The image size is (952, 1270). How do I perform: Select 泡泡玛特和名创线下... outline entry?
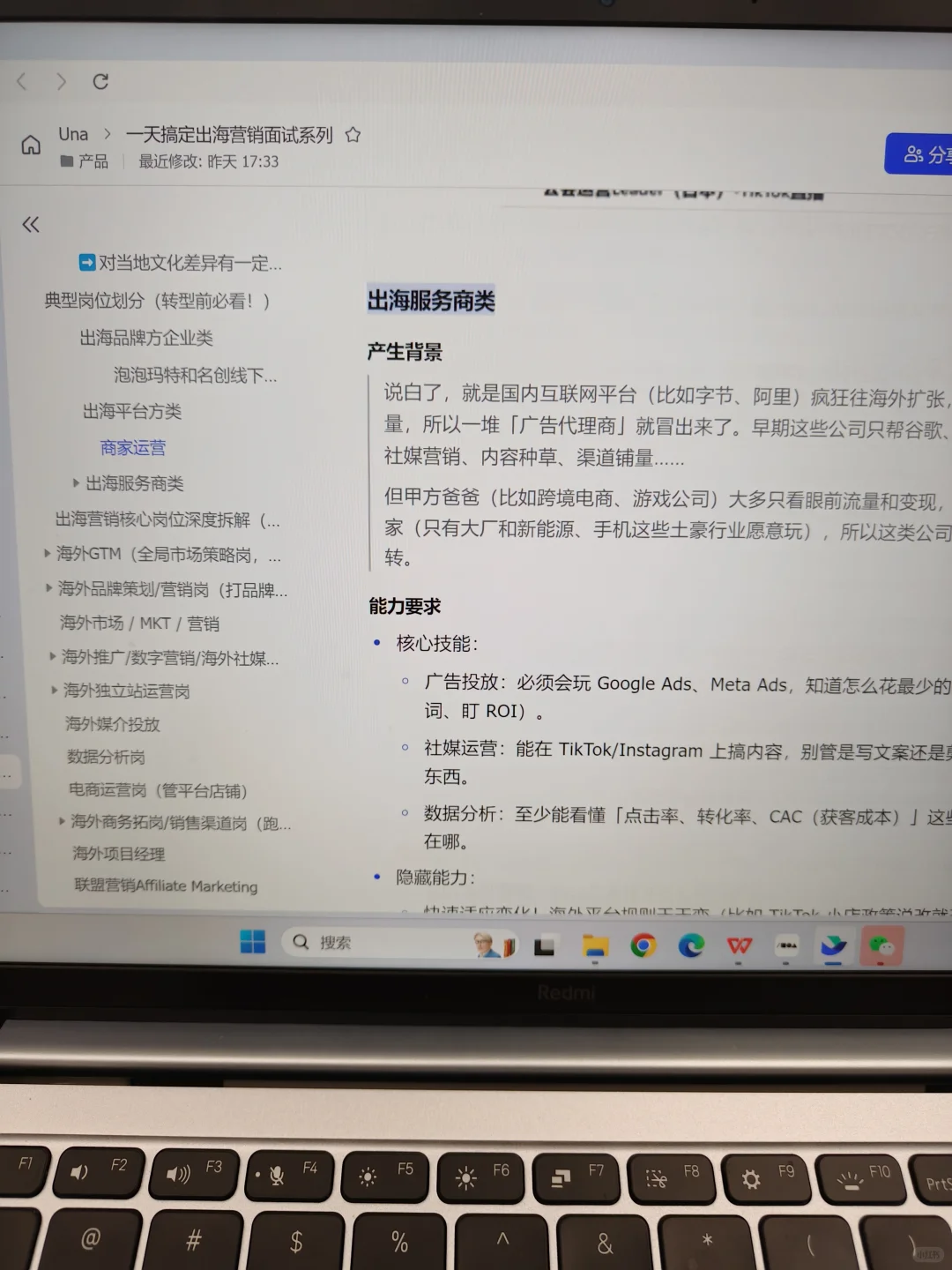(196, 375)
